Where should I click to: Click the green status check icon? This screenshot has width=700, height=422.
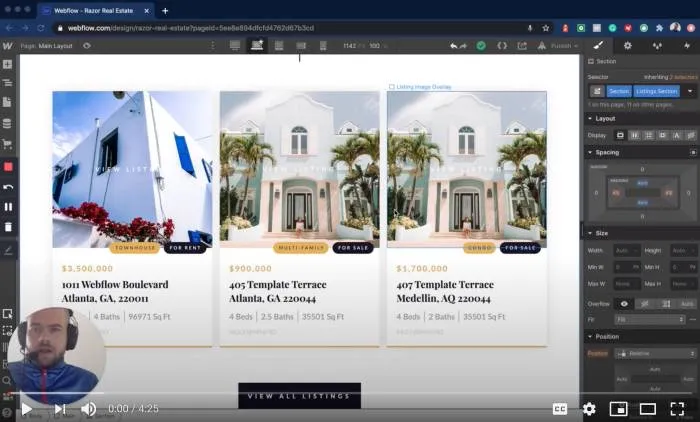point(481,46)
